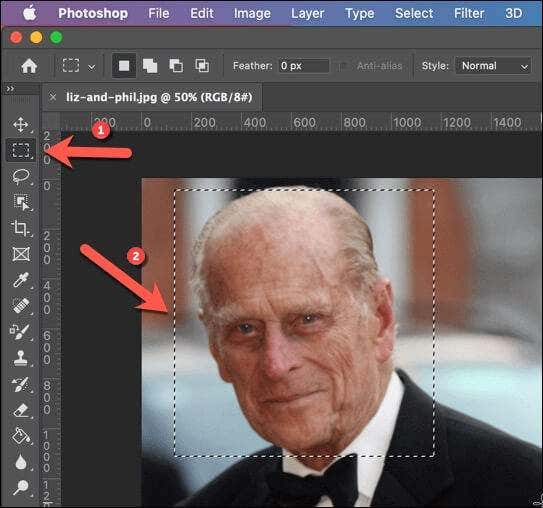
Task: Open the Select menu
Action: tap(414, 14)
